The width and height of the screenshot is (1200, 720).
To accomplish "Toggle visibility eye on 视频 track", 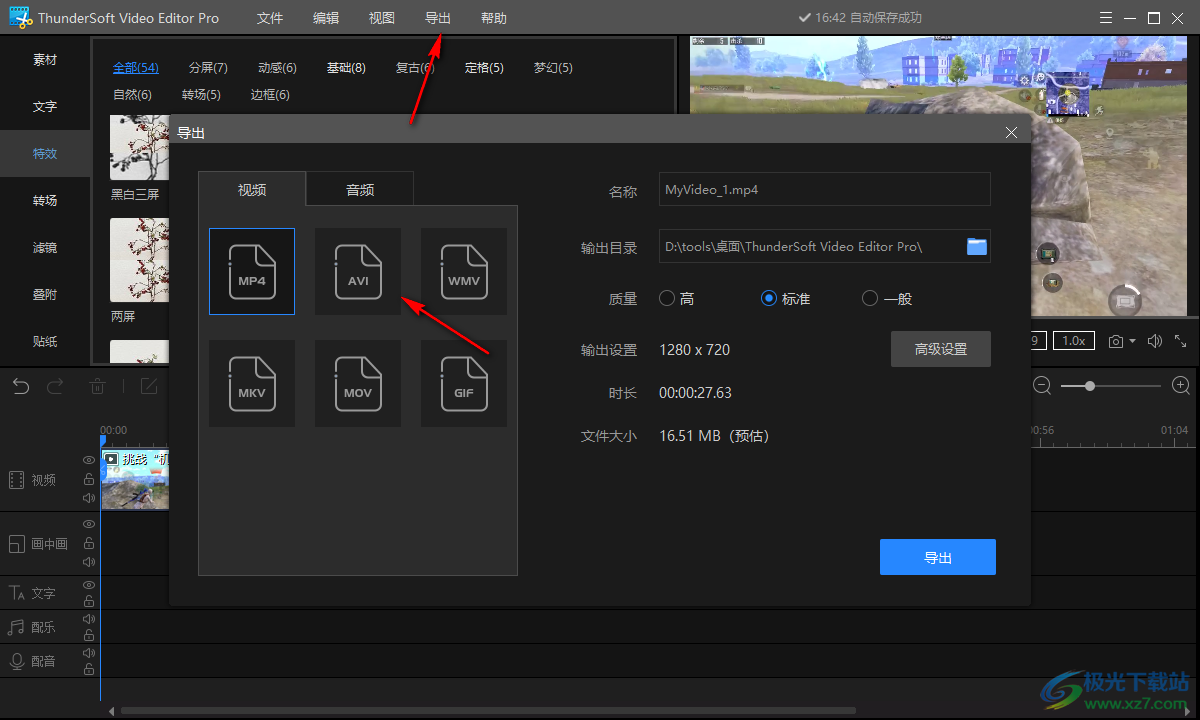I will 89,460.
